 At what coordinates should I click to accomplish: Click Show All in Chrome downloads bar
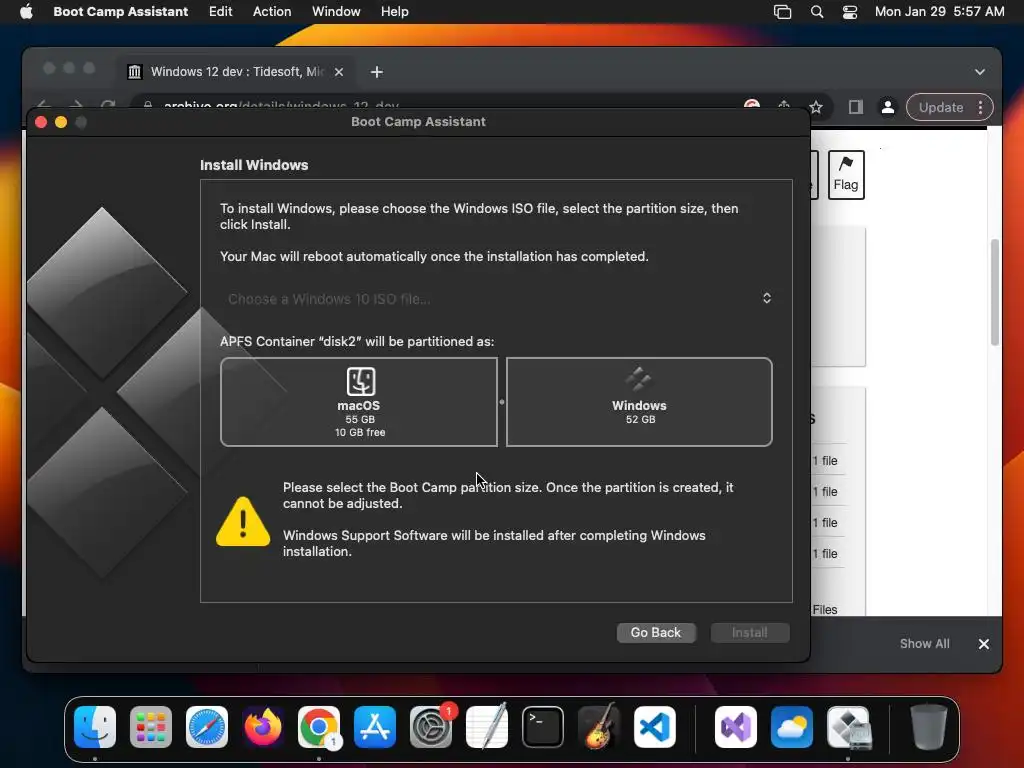[x=924, y=643]
